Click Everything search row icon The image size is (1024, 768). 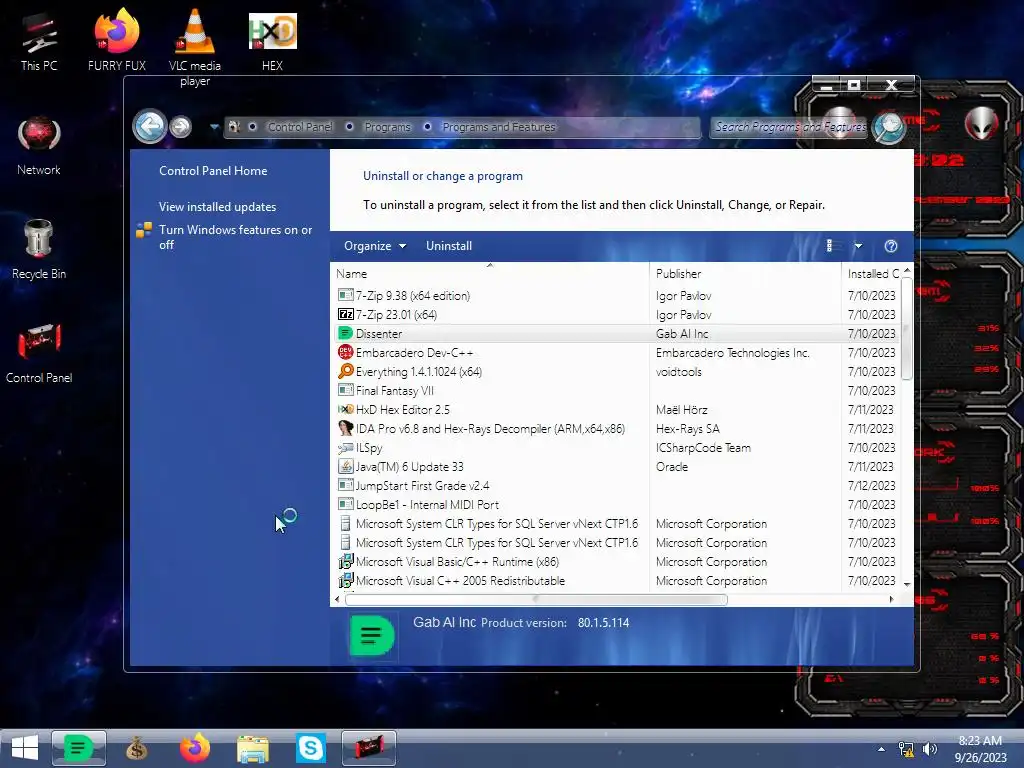pyautogui.click(x=345, y=371)
